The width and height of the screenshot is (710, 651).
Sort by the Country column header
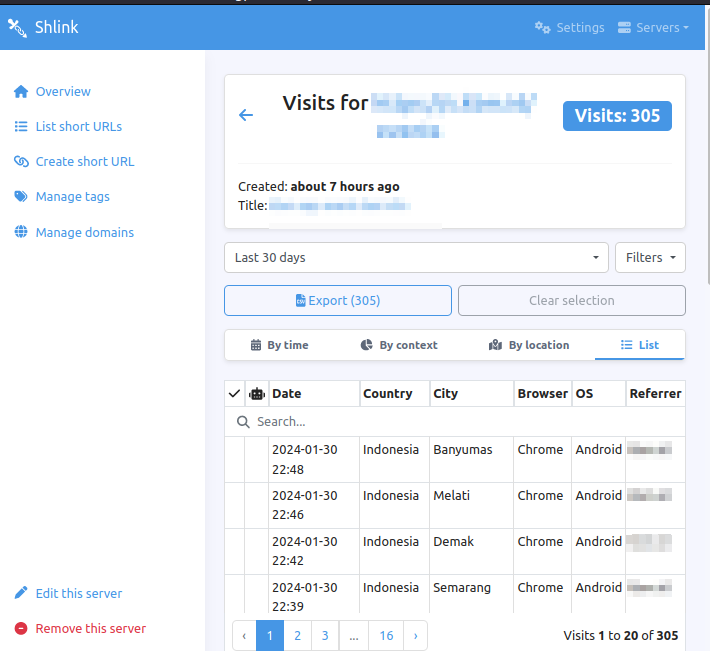coord(394,393)
